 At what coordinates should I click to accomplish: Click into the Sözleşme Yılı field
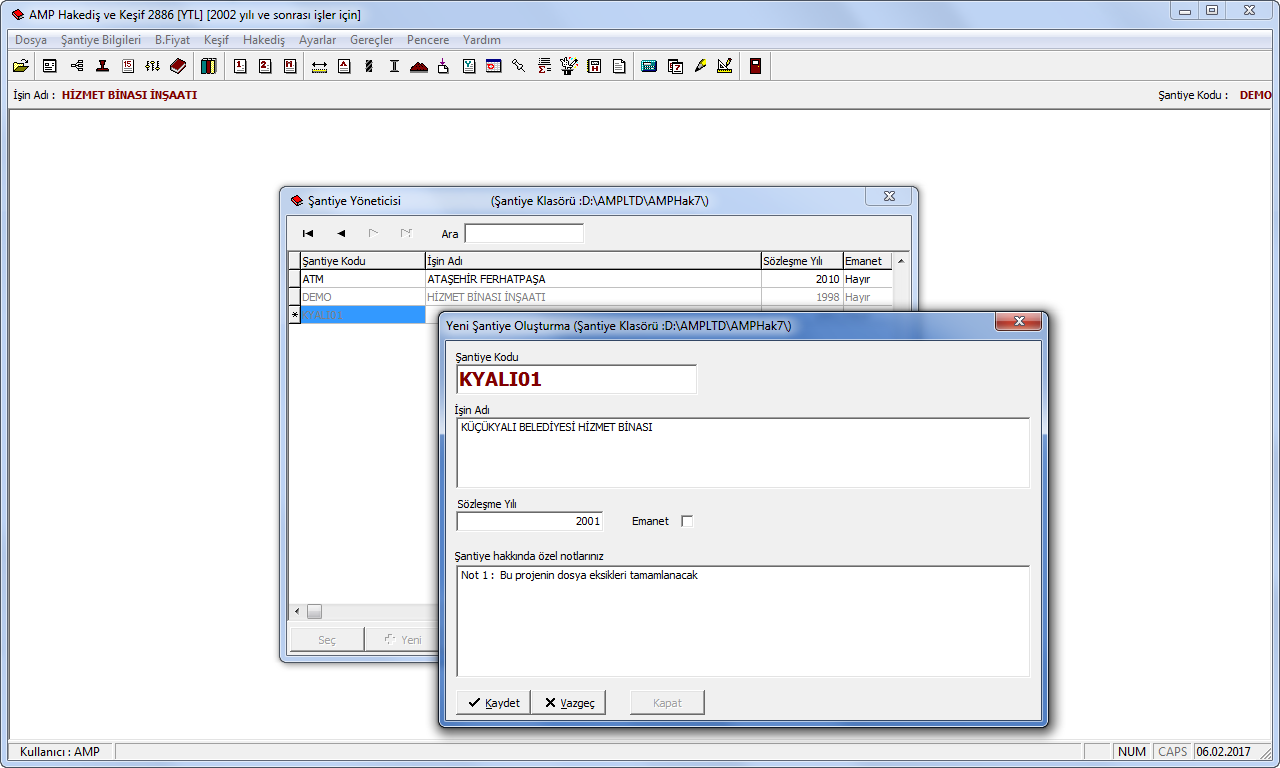click(x=529, y=521)
